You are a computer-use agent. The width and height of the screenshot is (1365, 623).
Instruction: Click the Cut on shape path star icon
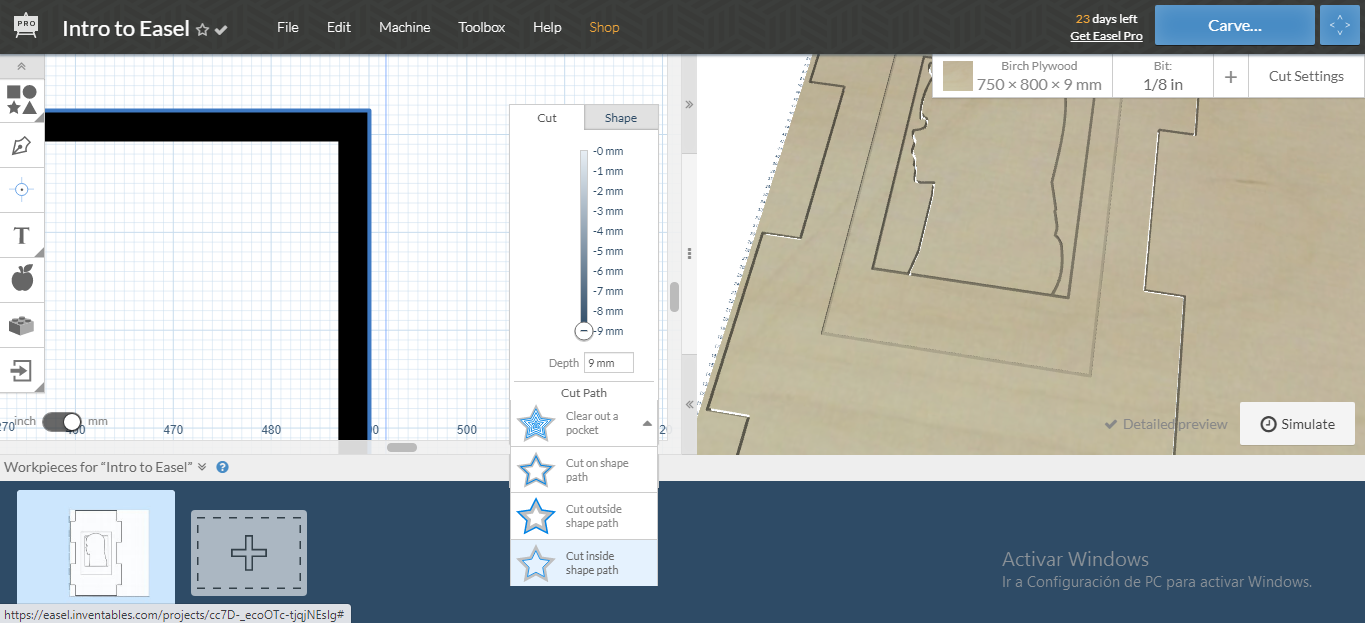click(537, 470)
